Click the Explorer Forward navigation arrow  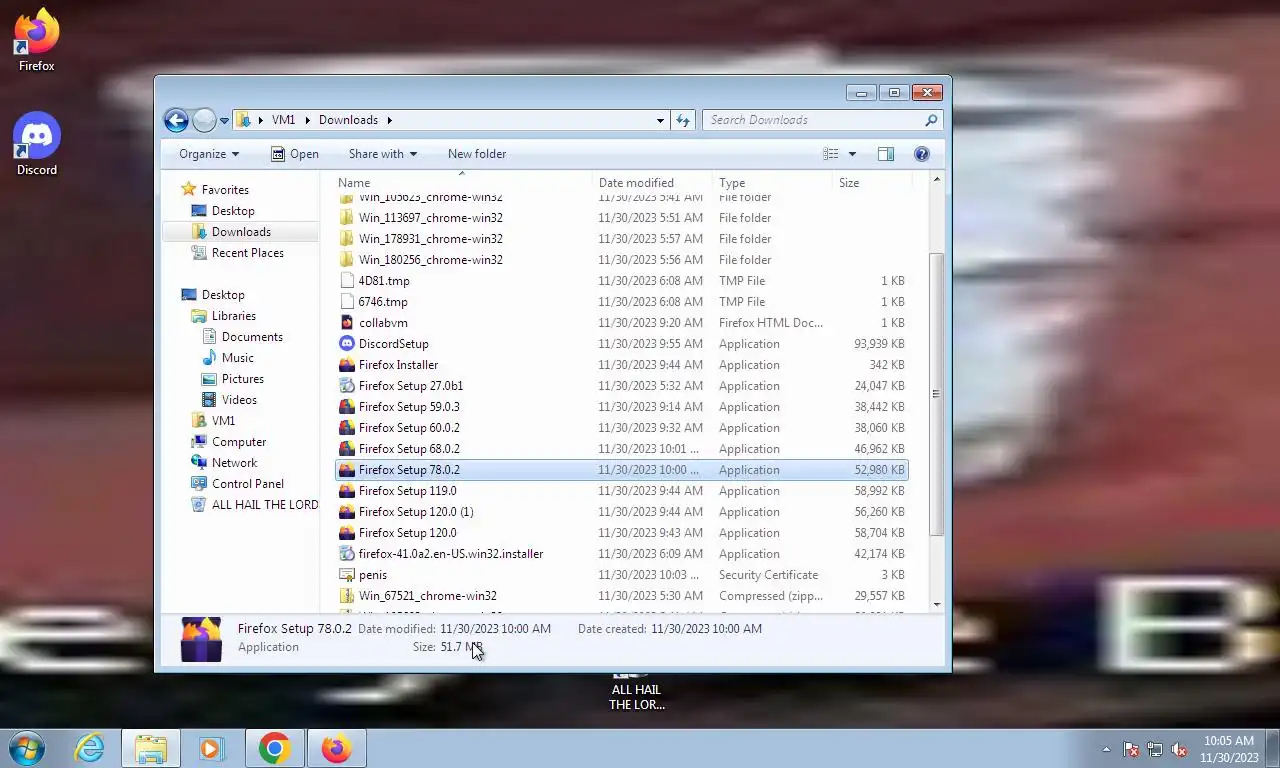(x=204, y=120)
